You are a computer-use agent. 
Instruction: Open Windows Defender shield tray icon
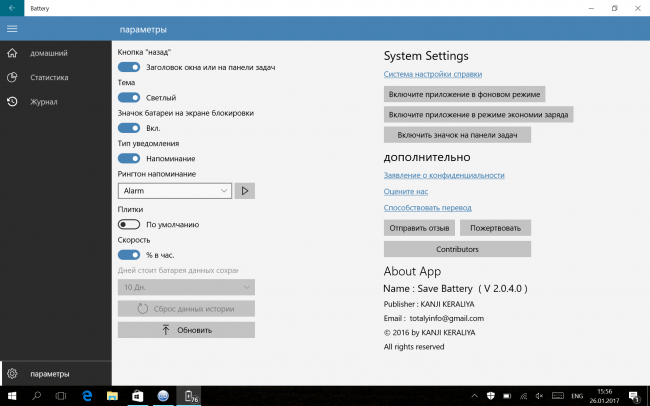click(490, 396)
